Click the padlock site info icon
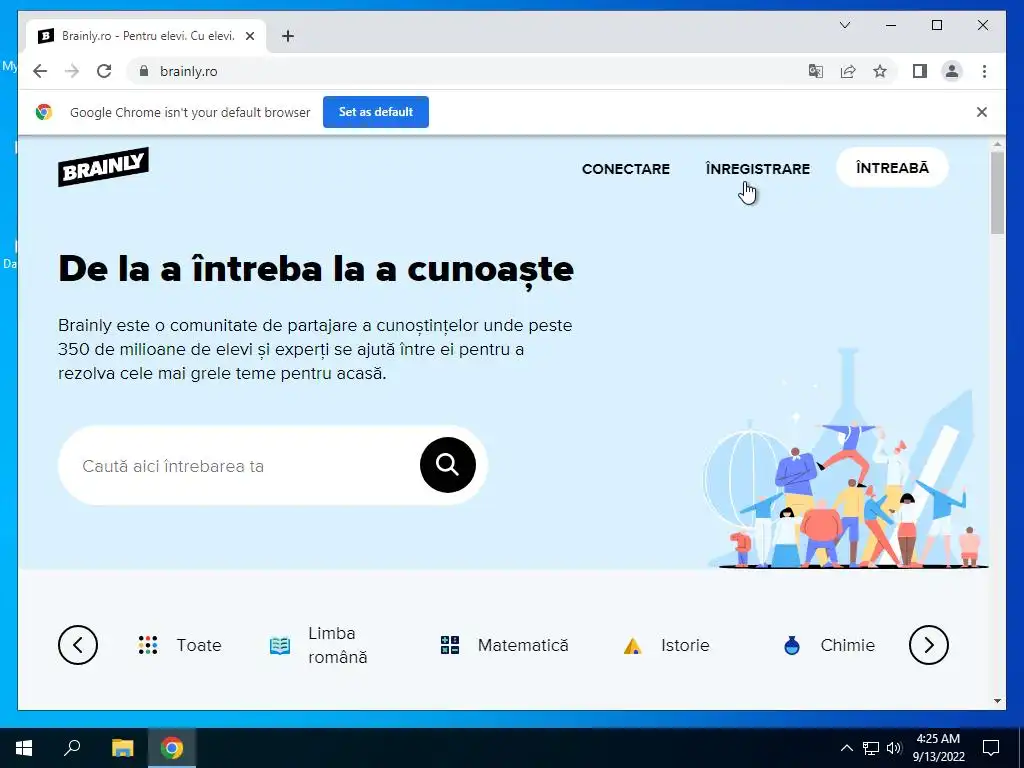Screen dimensions: 1024x768 pos(144,71)
